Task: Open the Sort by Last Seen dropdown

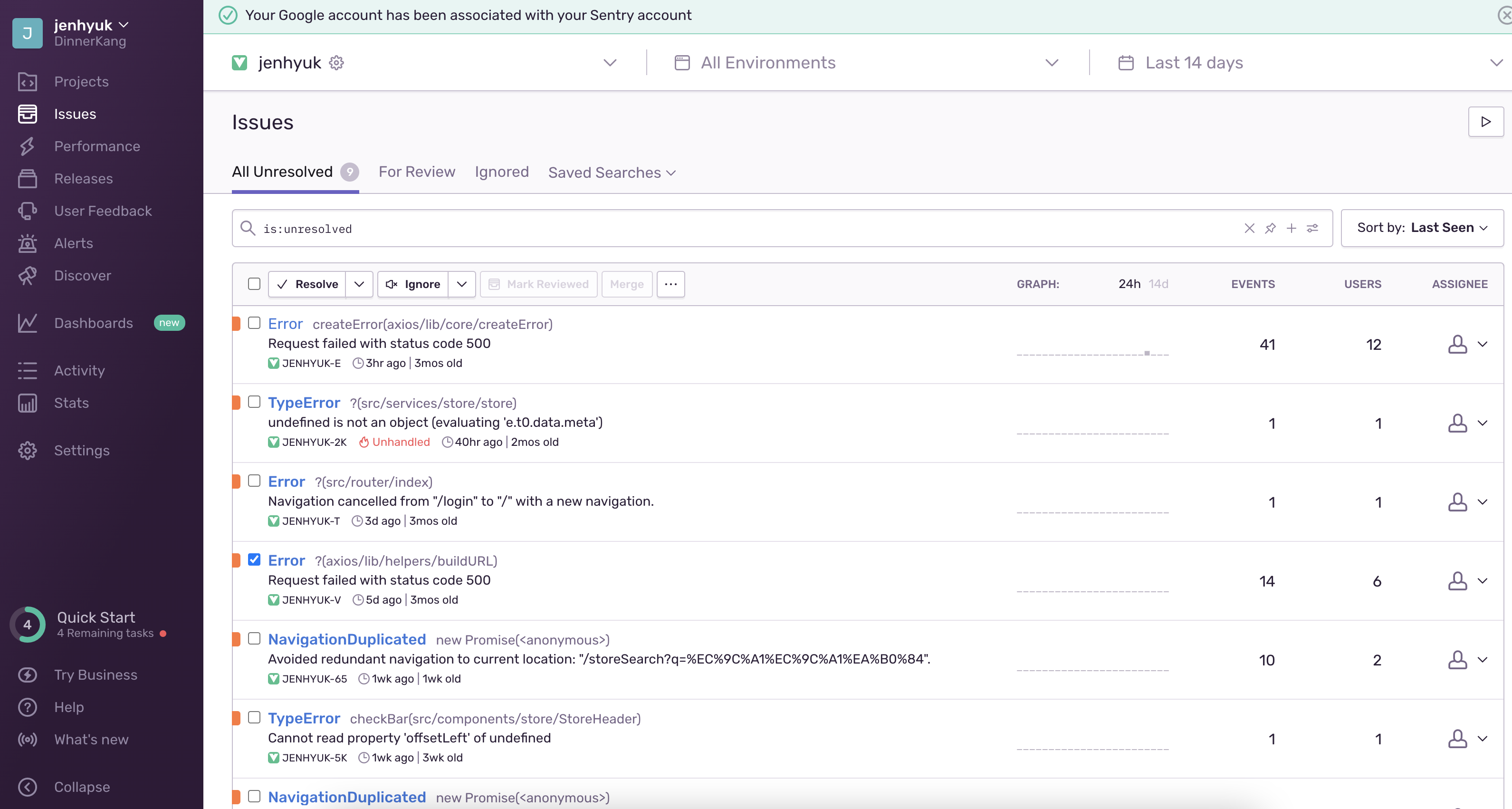Action: point(1422,228)
